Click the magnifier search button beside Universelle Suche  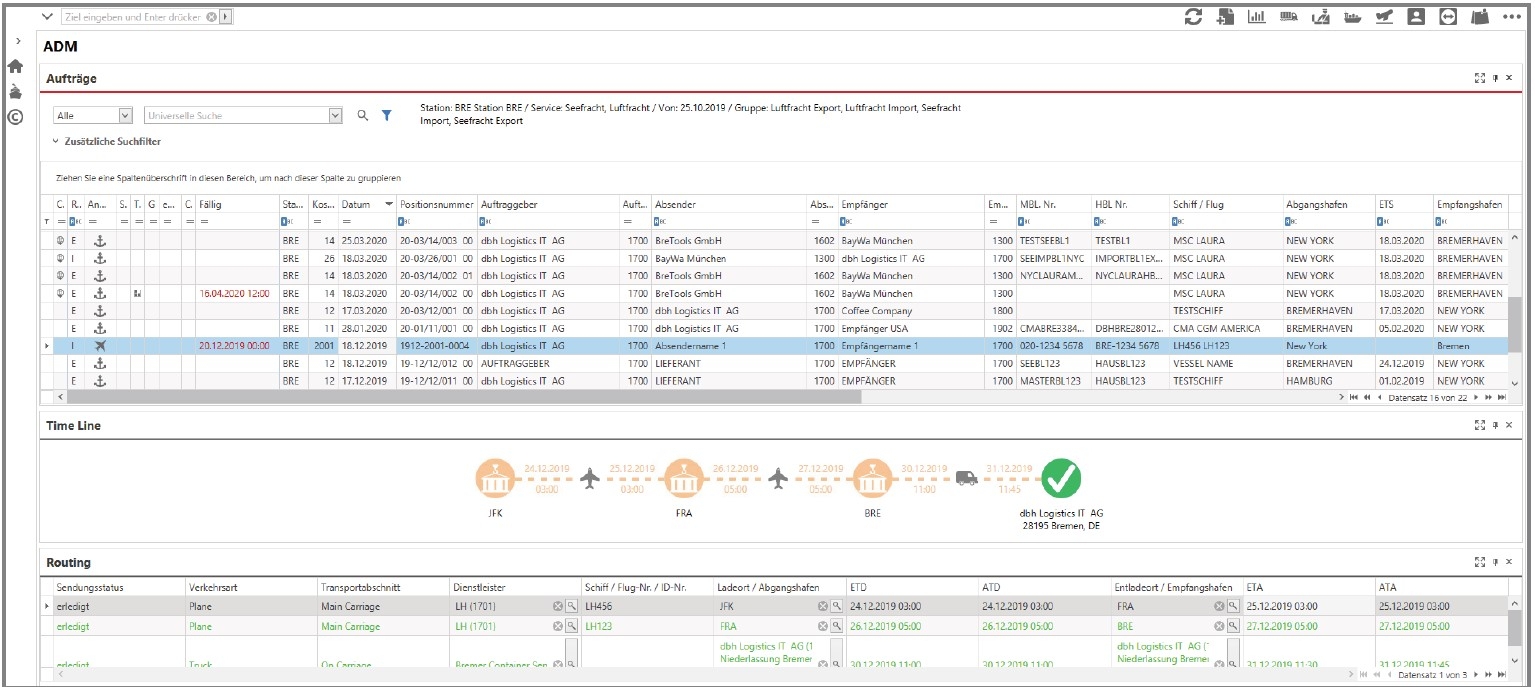[363, 116]
